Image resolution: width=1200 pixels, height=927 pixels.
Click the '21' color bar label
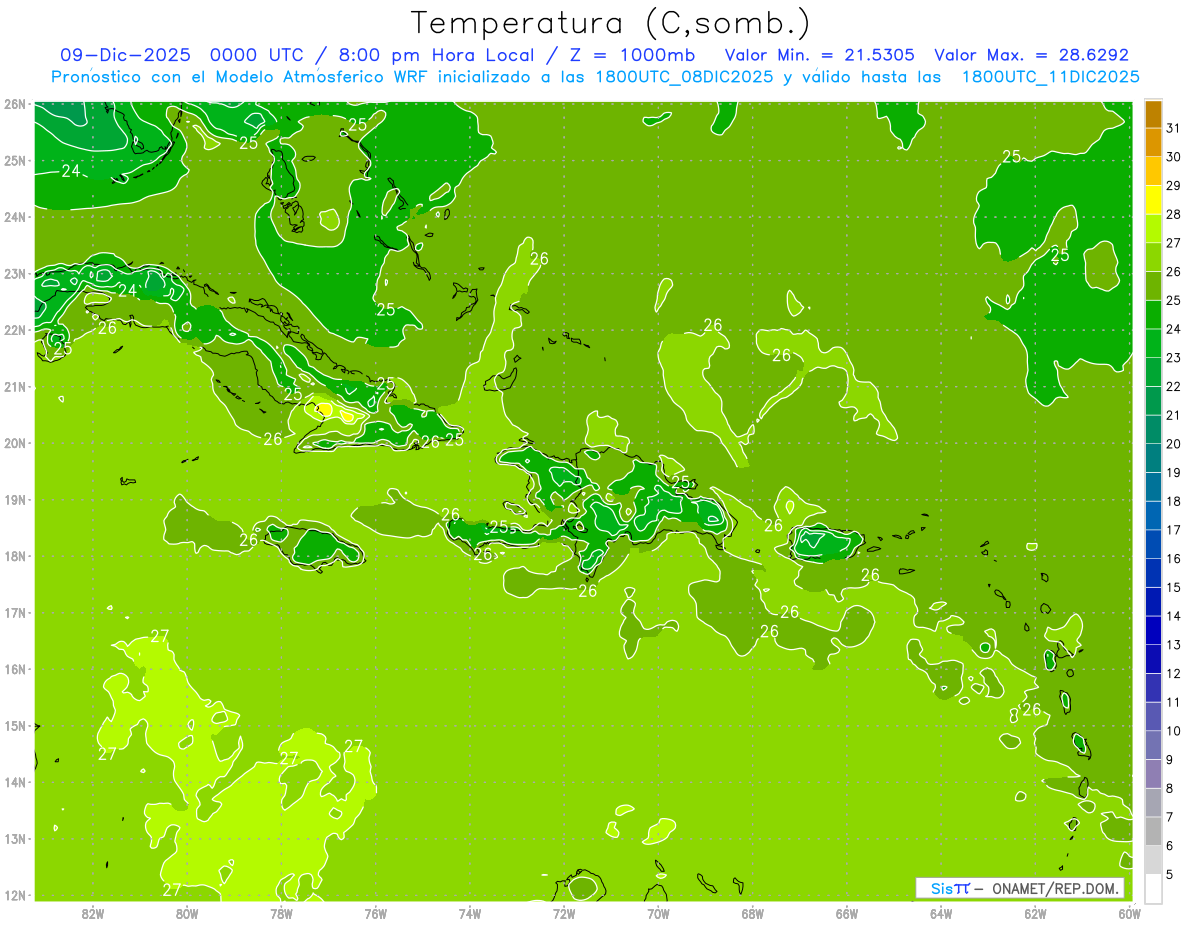pyautogui.click(x=1173, y=415)
